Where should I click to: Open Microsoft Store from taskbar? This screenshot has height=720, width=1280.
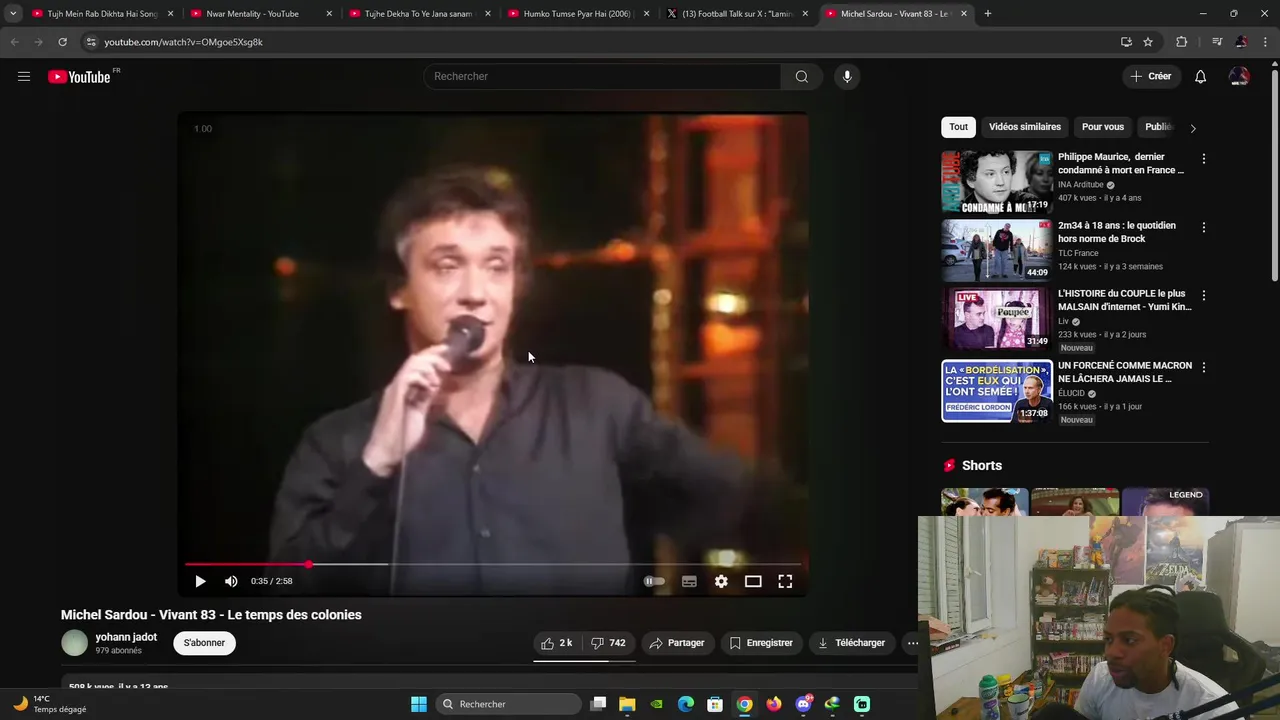[715, 704]
